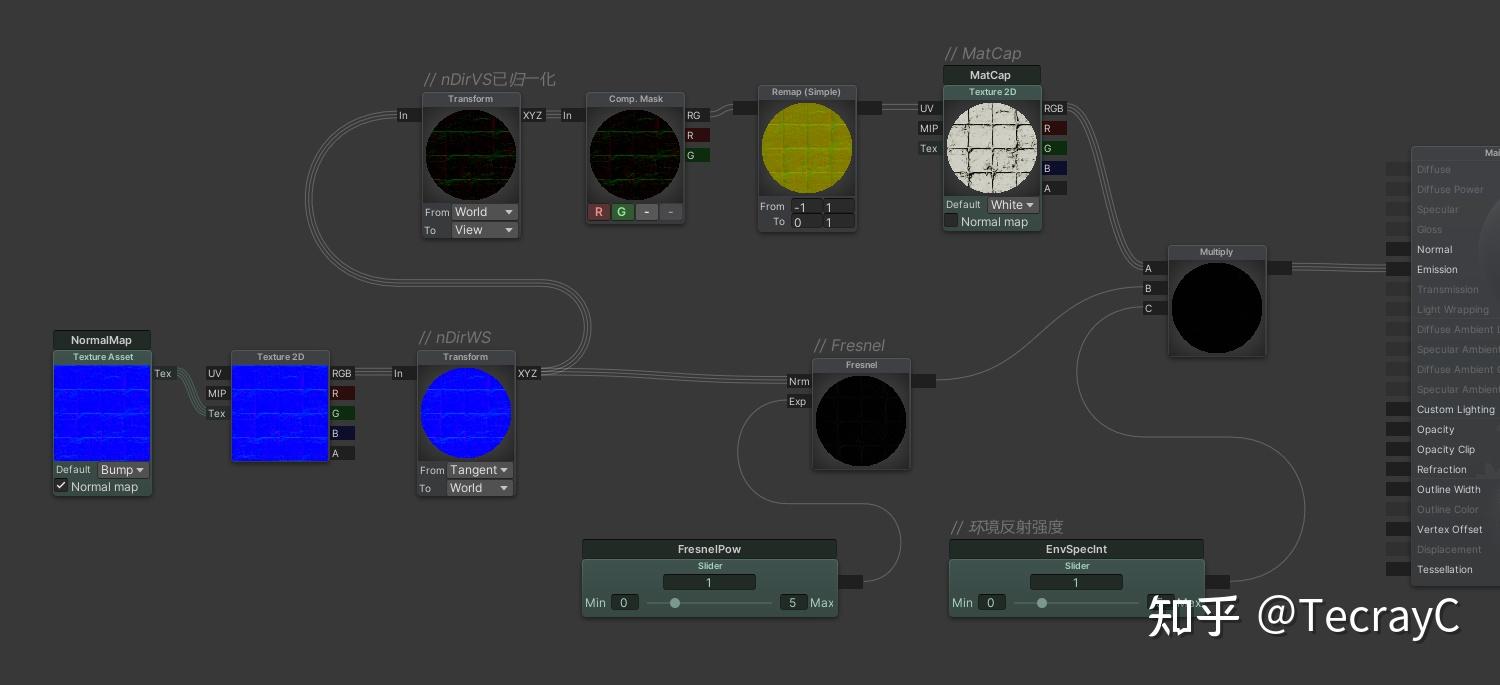Viewport: 1500px width, 685px height.
Task: Select Custom Lighting in the main node list
Action: [x=1455, y=409]
